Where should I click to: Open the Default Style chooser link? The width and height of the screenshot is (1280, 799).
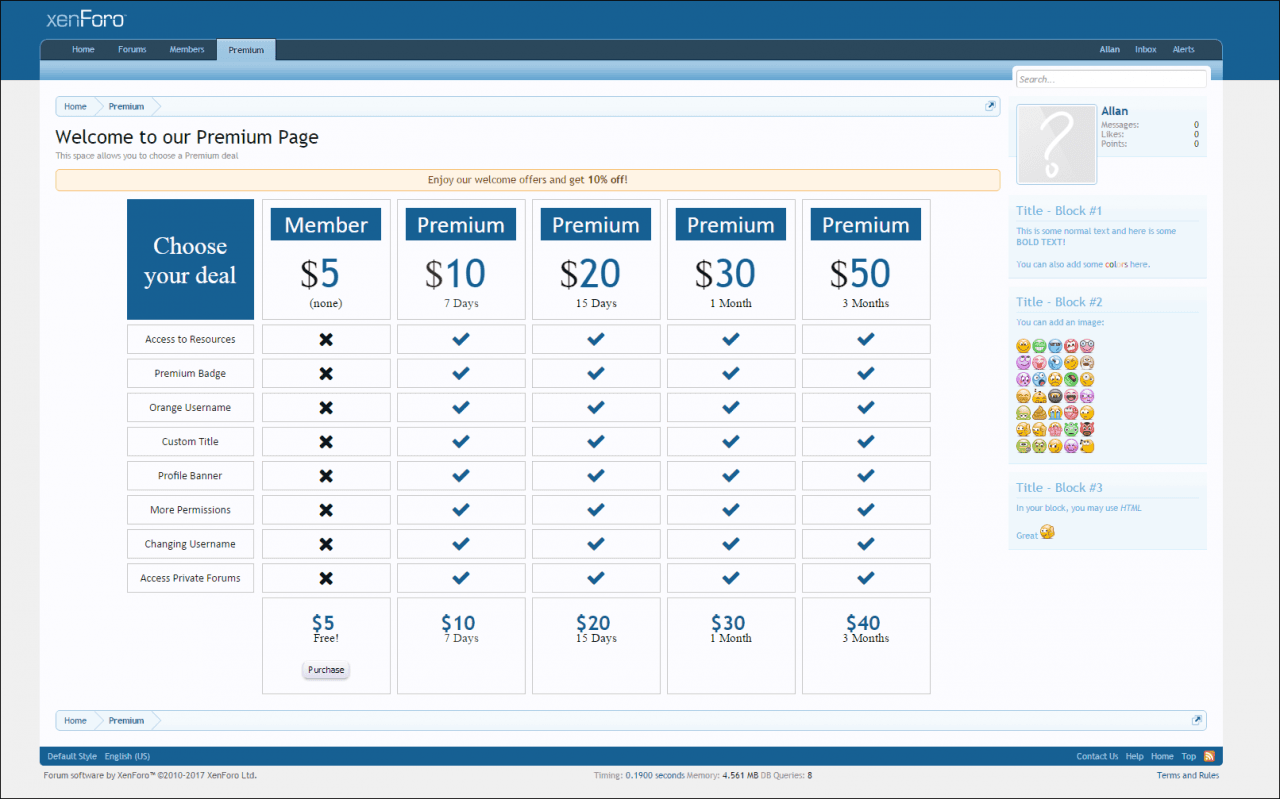[72, 756]
